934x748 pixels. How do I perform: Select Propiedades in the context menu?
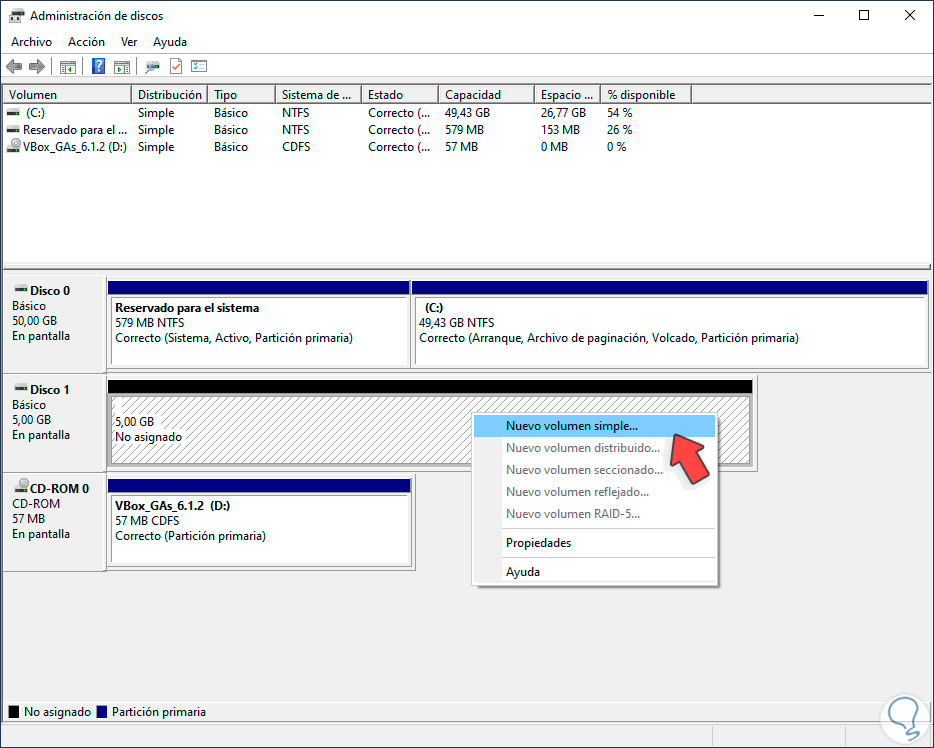point(594,543)
